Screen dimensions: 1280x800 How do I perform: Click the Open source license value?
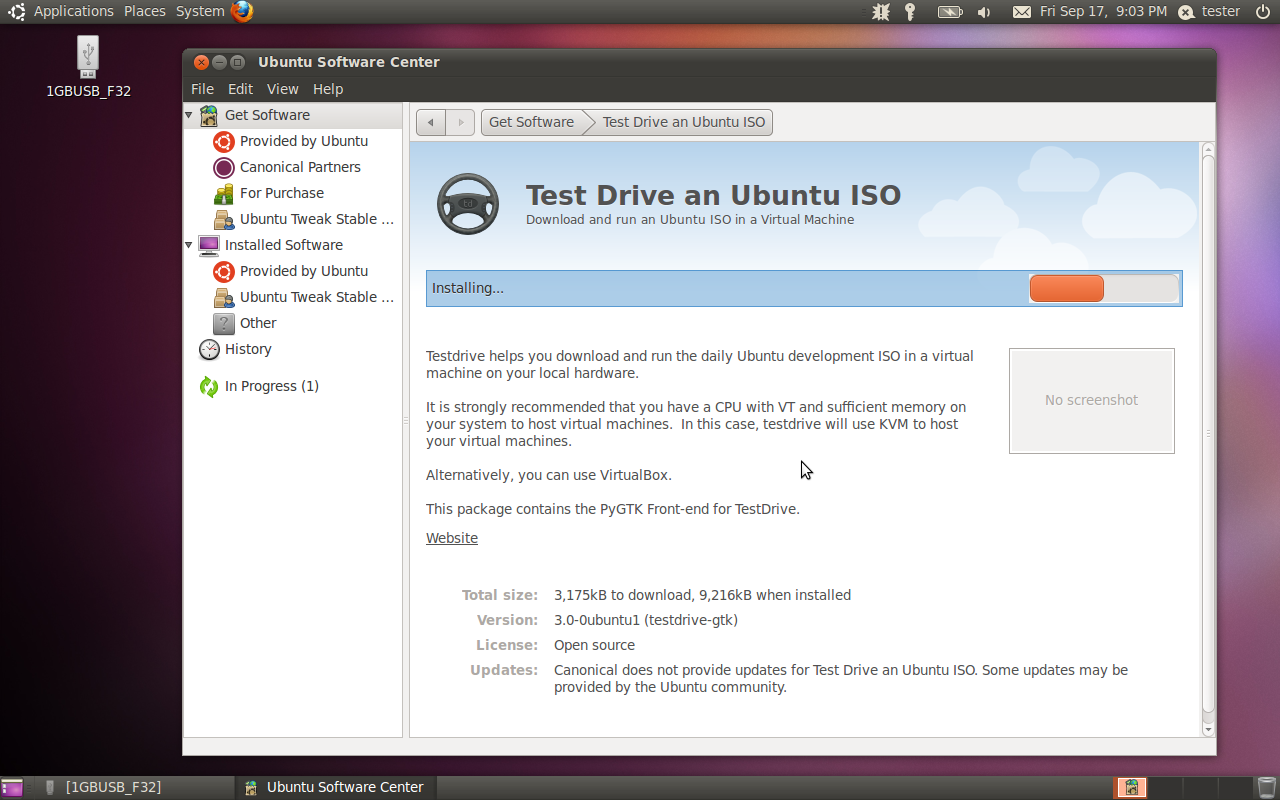(x=594, y=645)
